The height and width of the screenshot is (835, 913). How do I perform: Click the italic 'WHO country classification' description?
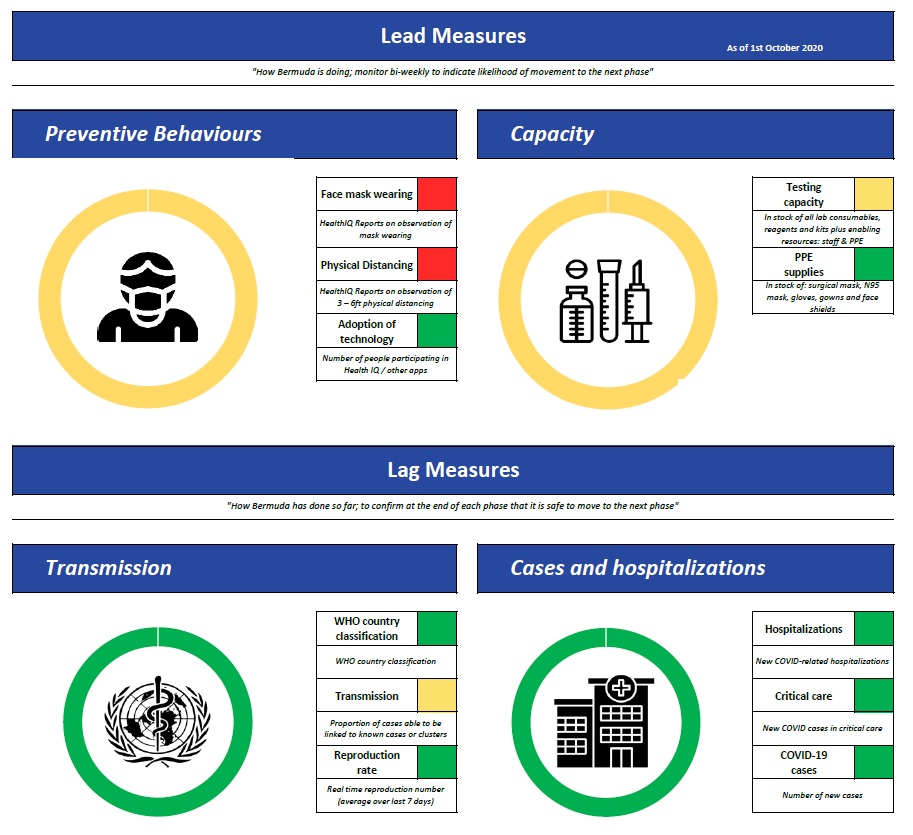click(385, 661)
